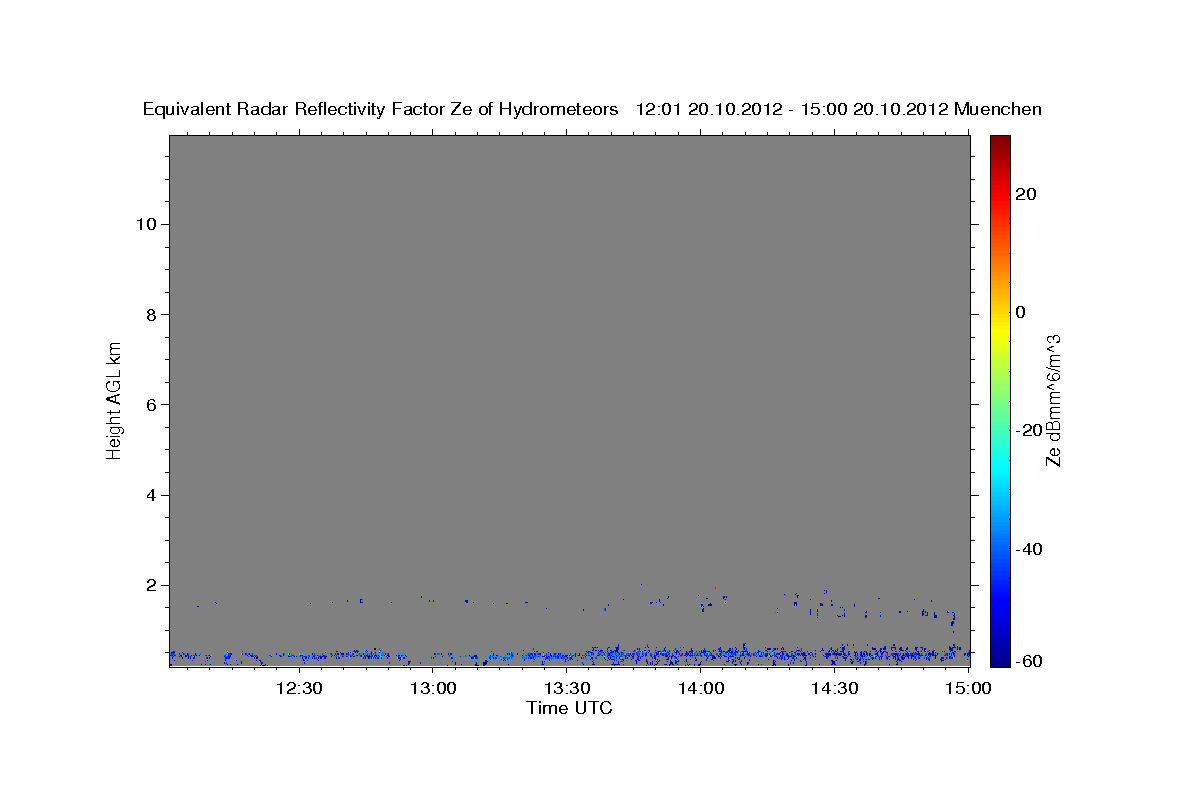Click the height tick label '6'

point(152,405)
